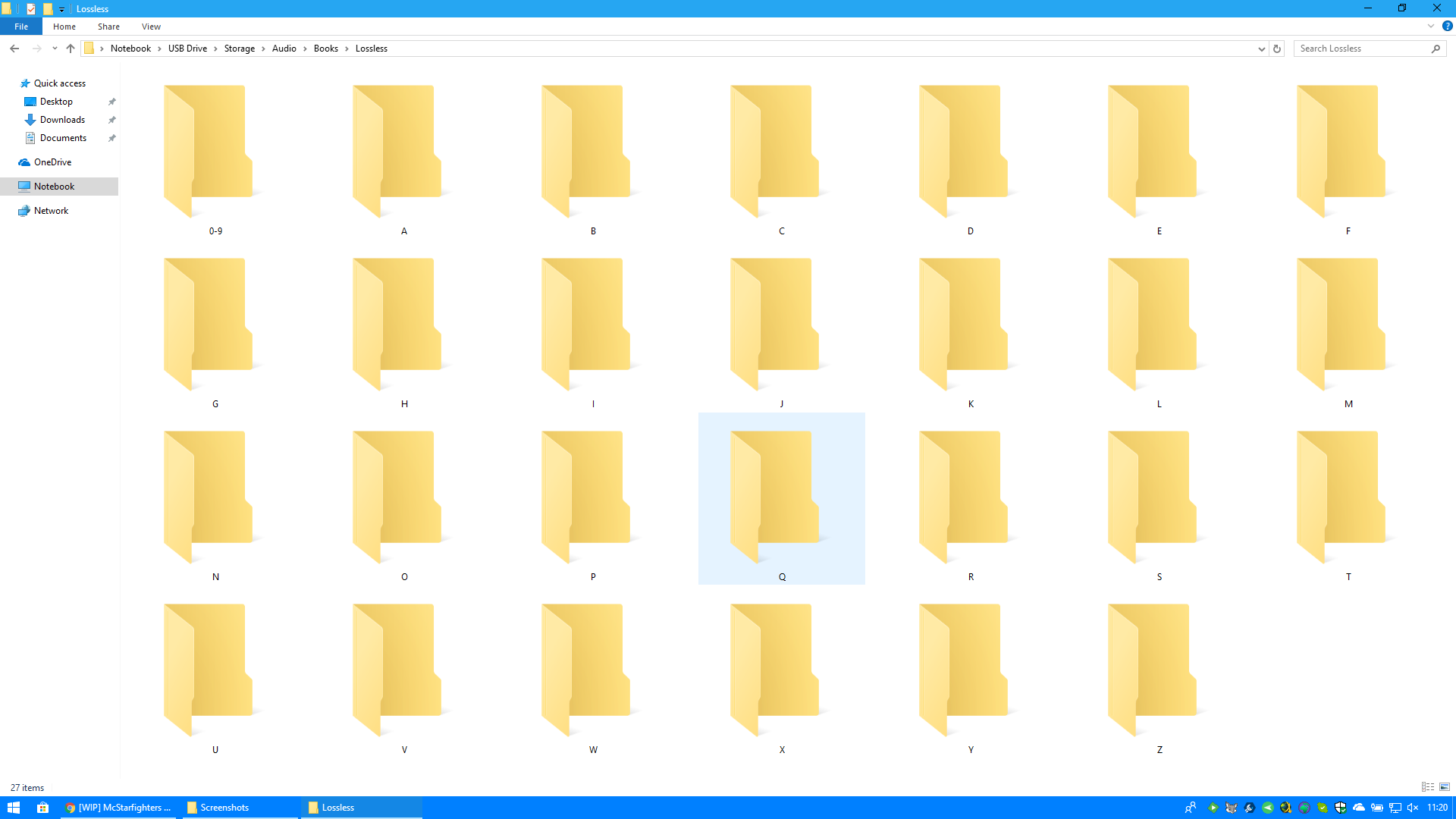
Task: Switch to Screenshots taskbar window
Action: 240,808
